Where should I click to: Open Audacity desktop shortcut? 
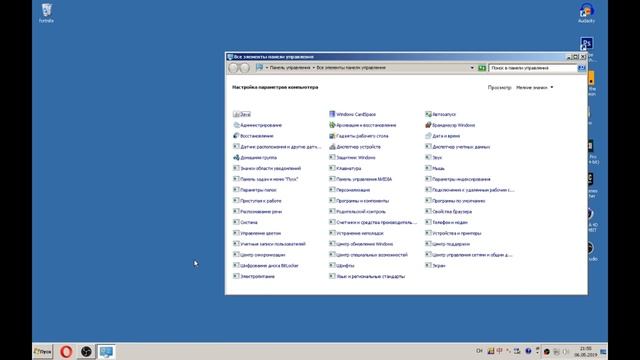587,13
